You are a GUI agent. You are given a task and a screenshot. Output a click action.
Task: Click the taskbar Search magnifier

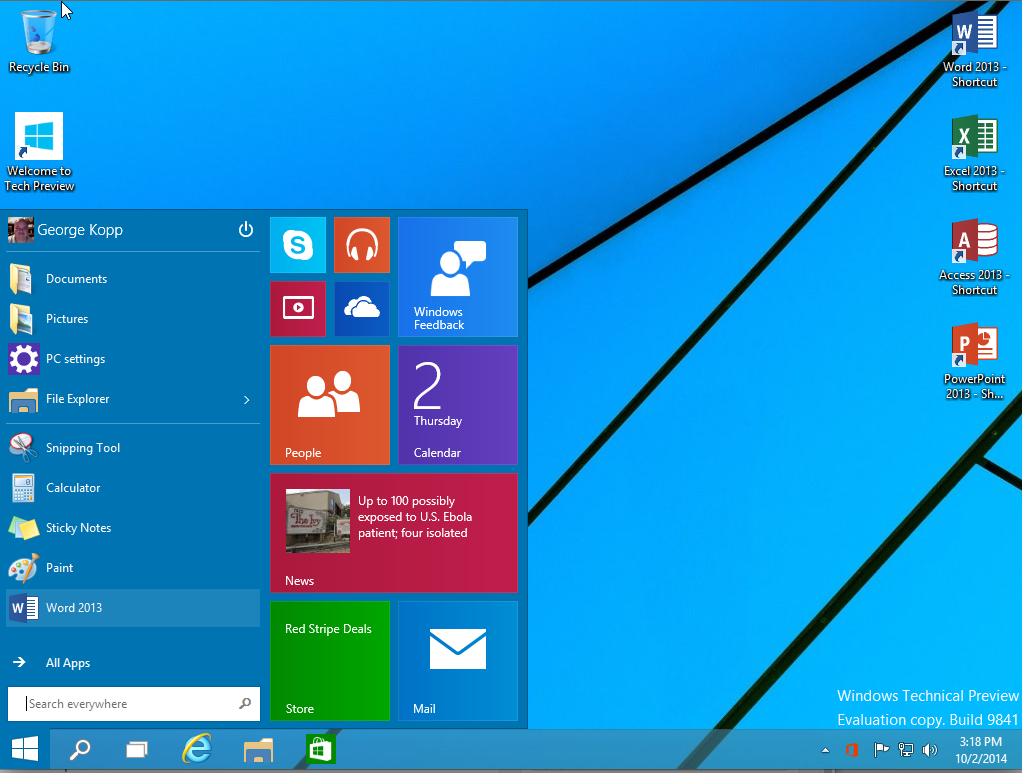[80, 750]
